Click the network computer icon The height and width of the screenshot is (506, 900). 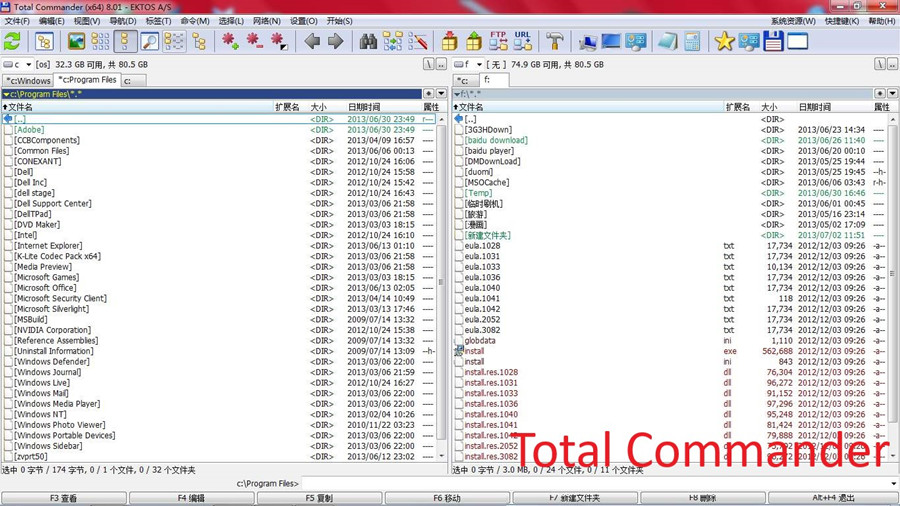pos(587,41)
